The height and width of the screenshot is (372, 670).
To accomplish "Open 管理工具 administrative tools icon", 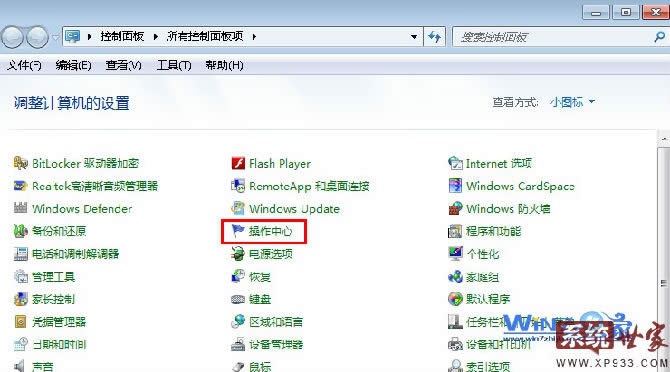I will pos(21,277).
